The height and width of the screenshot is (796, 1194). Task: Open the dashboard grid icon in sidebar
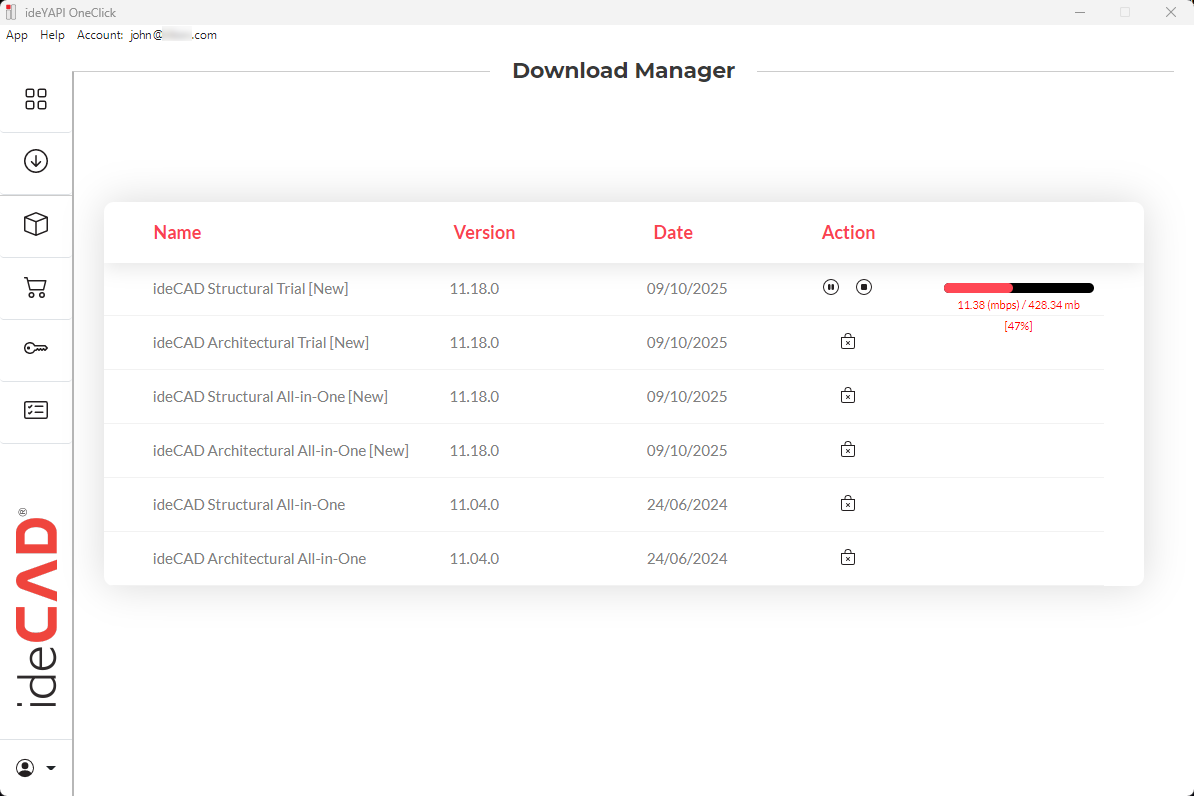click(x=36, y=99)
